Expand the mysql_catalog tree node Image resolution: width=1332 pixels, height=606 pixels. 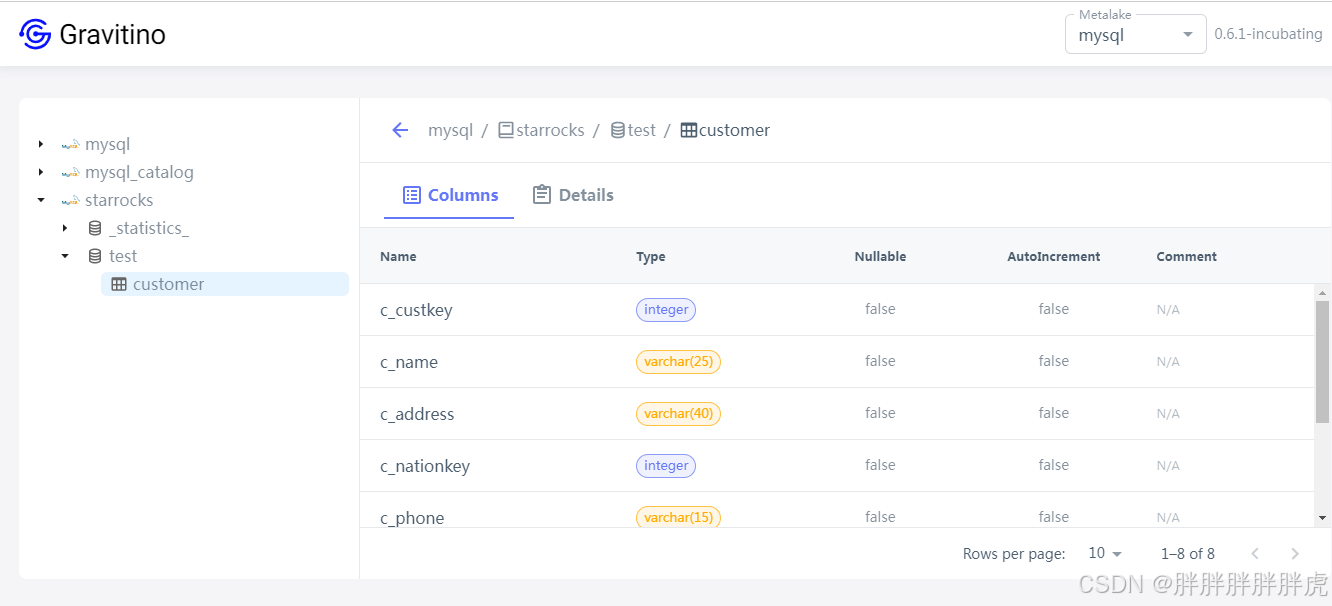41,172
